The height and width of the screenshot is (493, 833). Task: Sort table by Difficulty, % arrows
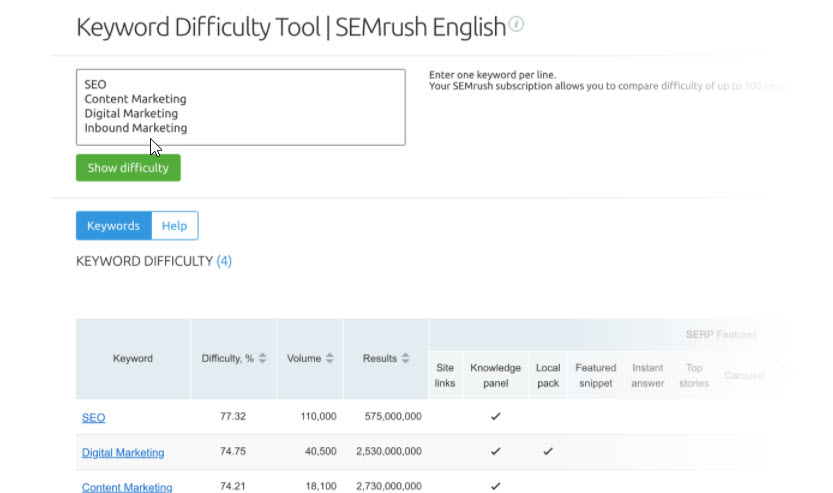(262, 359)
